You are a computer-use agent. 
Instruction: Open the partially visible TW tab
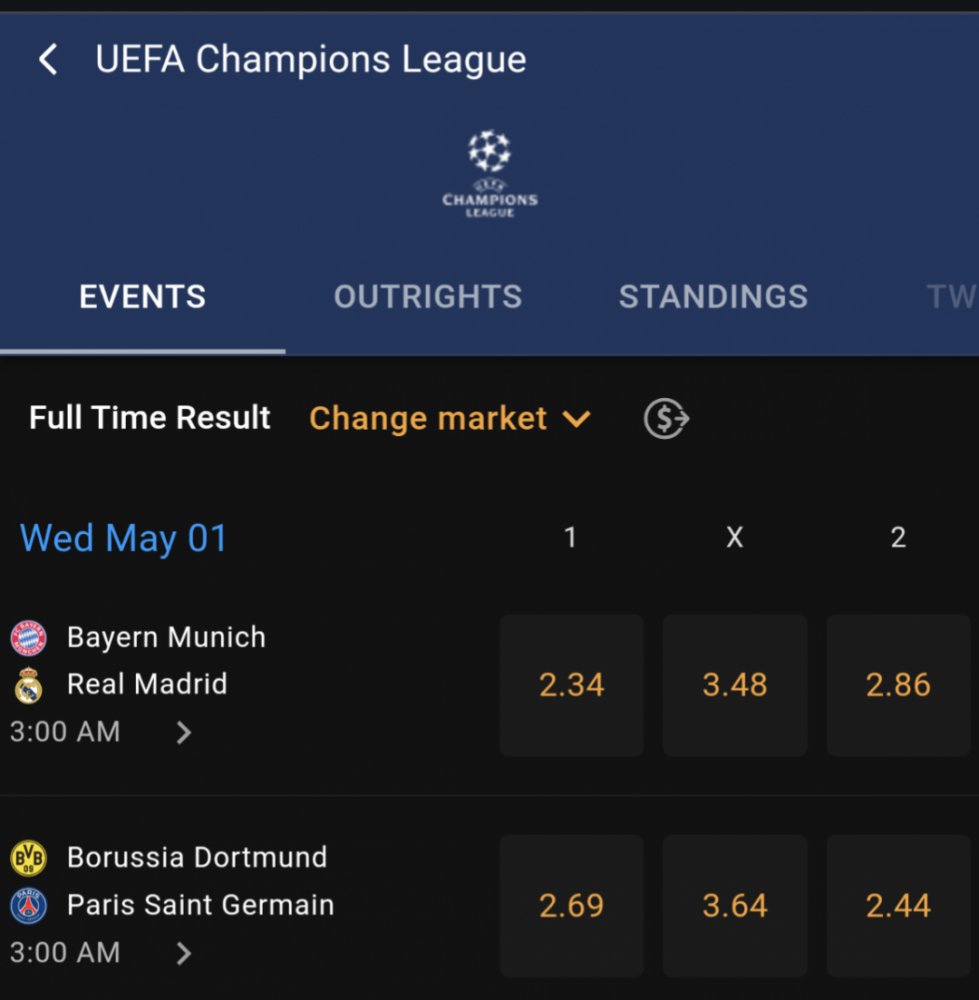tap(952, 297)
